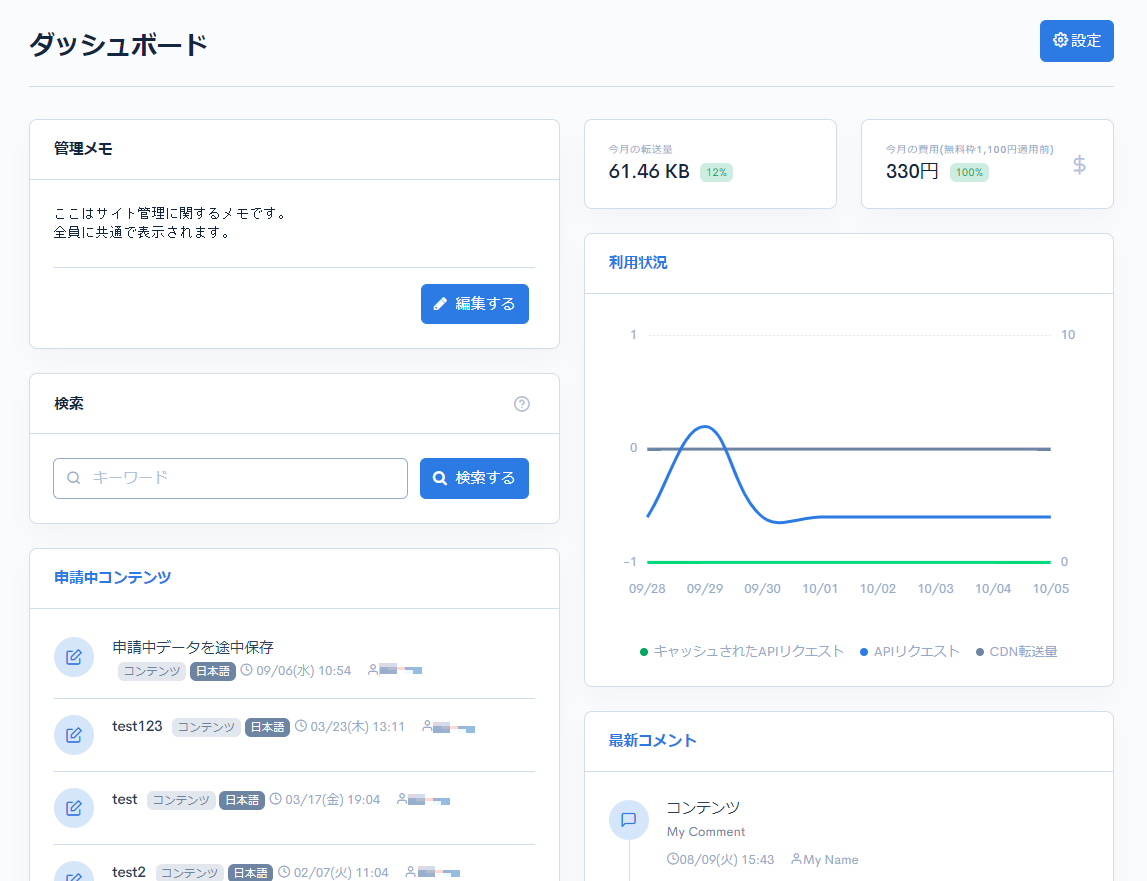Click edit icon for 申請中データを途中保存
Viewport: 1147px width, 881px height.
tap(74, 657)
